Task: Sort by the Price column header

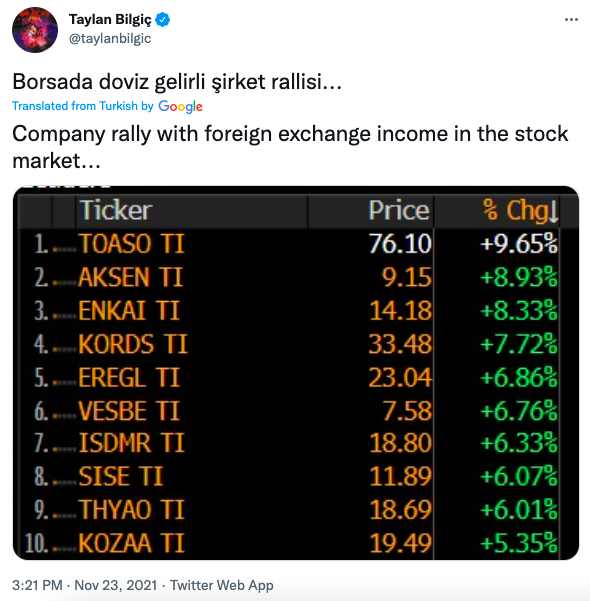Action: [399, 210]
